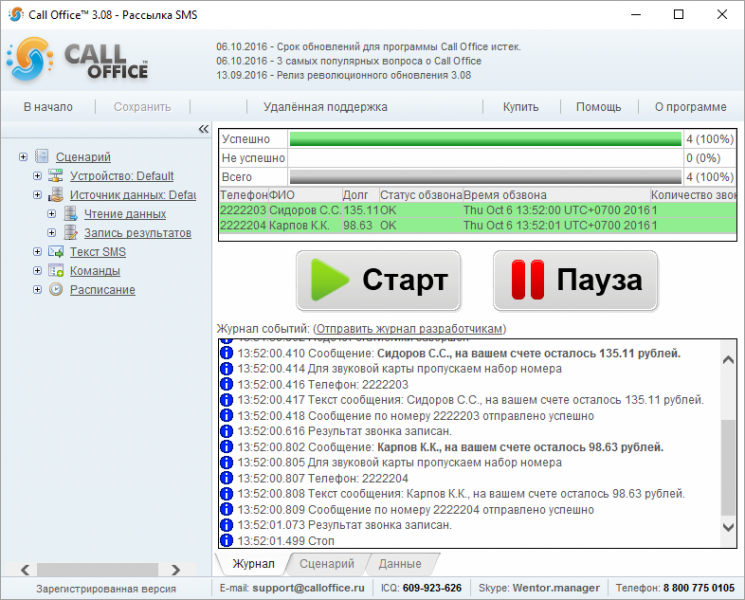Click the log scrollbar down arrow
The width and height of the screenshot is (745, 600).
point(728,527)
